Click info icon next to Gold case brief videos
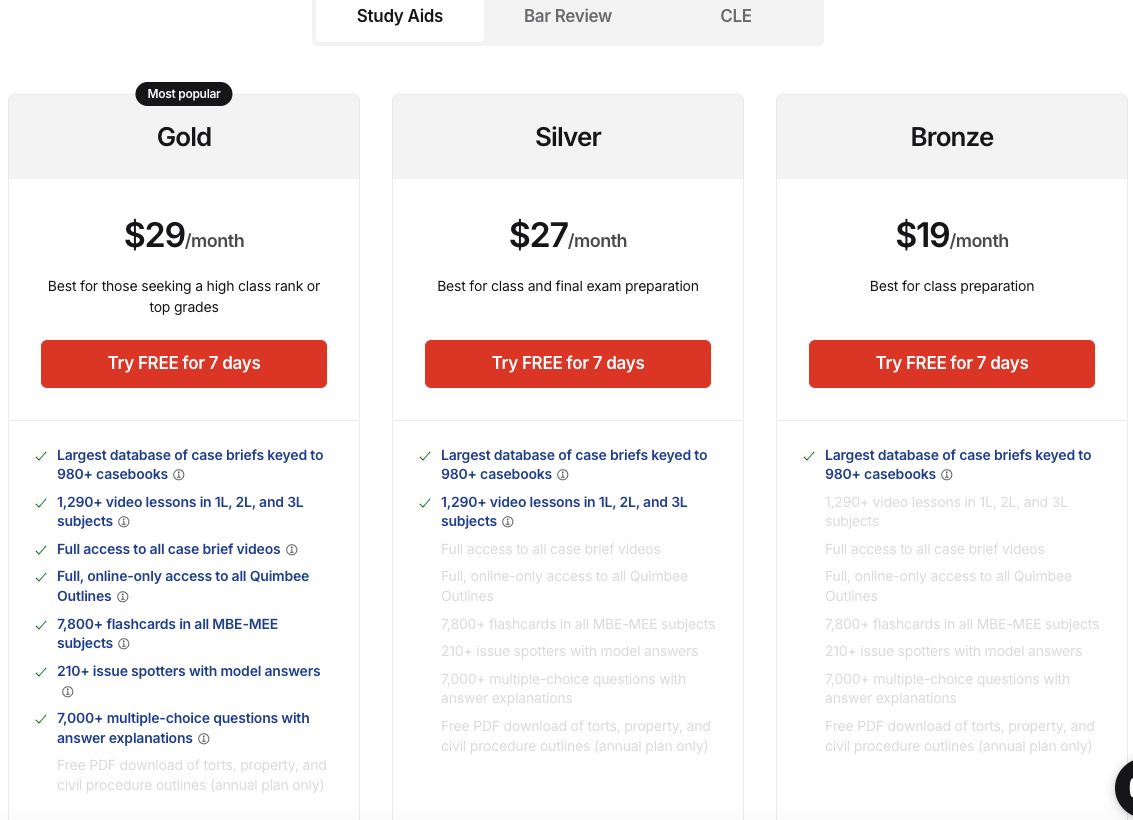Viewport: 1133px width, 820px height. tap(292, 550)
